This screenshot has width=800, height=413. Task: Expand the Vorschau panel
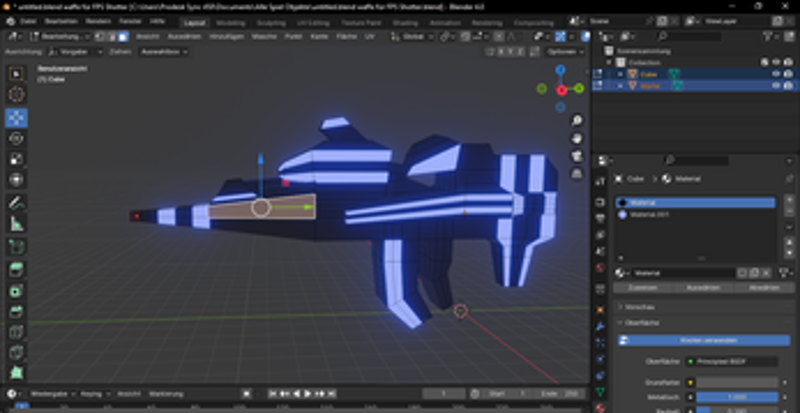[704, 307]
